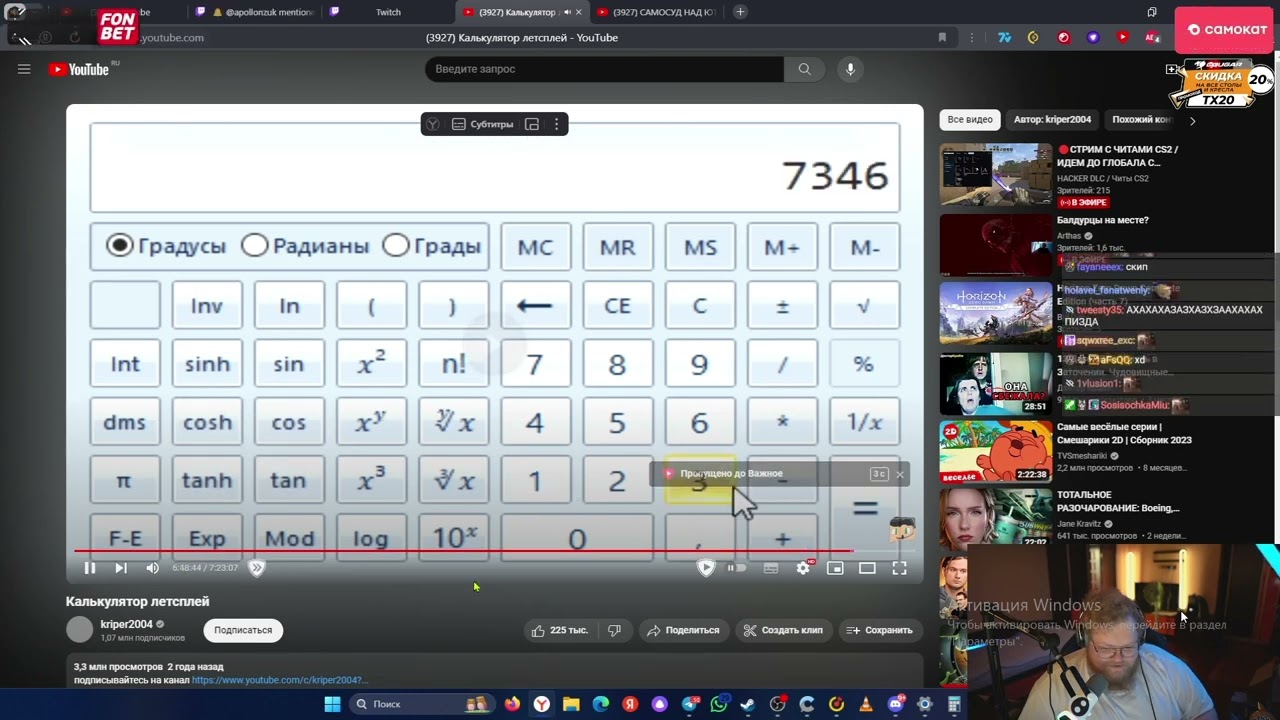Open the ТОТАЛЬНОЕ РАЗОЧАРОВАНИЕ: Boeing video title
The width and height of the screenshot is (1280, 720).
click(1118, 501)
